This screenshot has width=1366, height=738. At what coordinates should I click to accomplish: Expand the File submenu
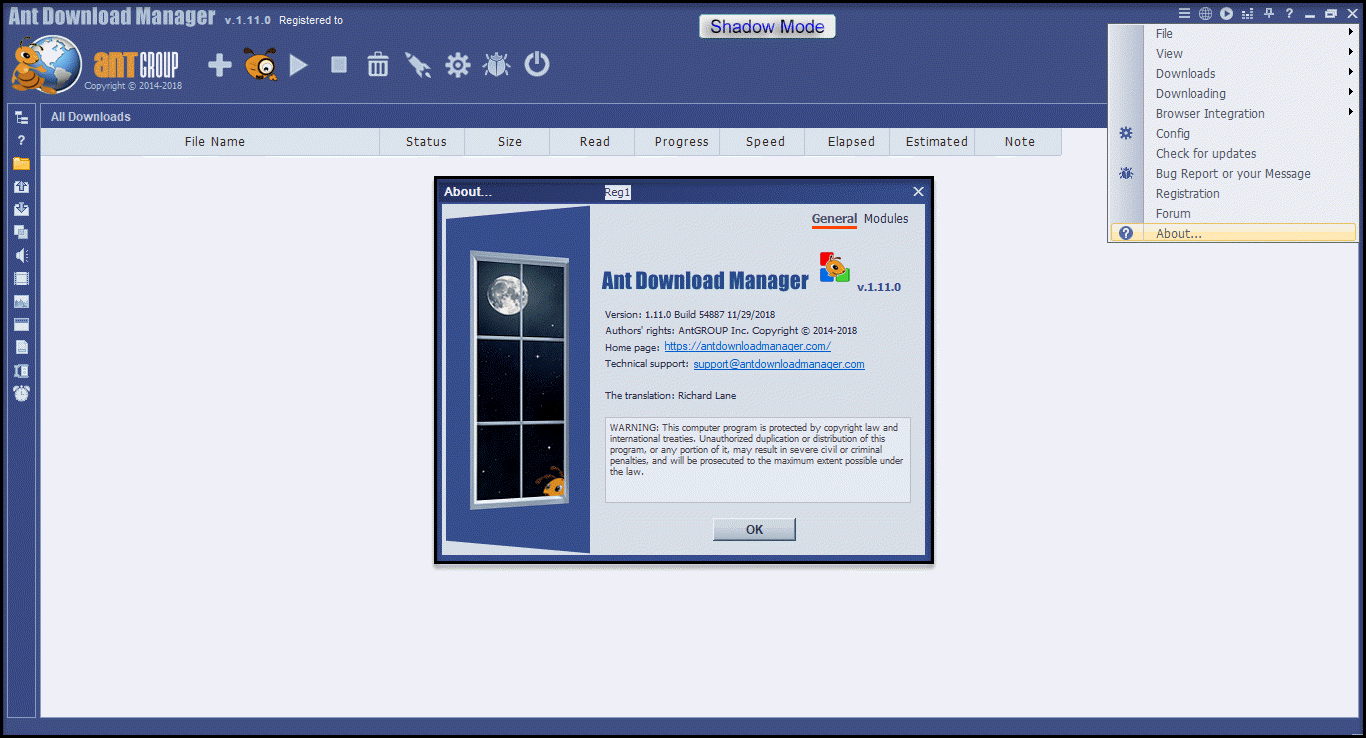pyautogui.click(x=1232, y=34)
